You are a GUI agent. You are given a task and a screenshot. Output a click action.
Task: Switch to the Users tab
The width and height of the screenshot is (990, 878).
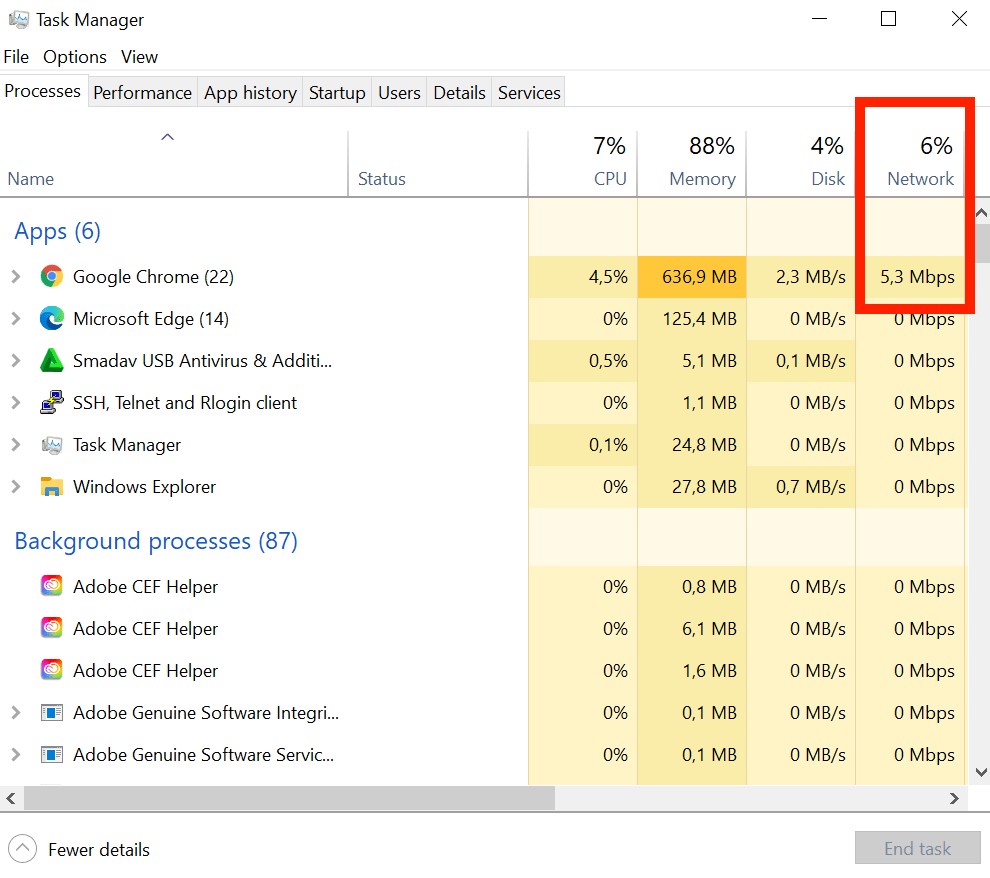(x=399, y=93)
